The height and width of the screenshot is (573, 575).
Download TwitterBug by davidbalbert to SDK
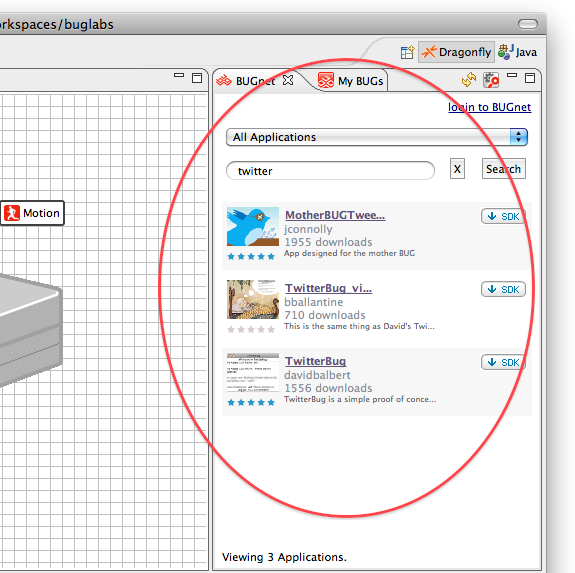503,362
